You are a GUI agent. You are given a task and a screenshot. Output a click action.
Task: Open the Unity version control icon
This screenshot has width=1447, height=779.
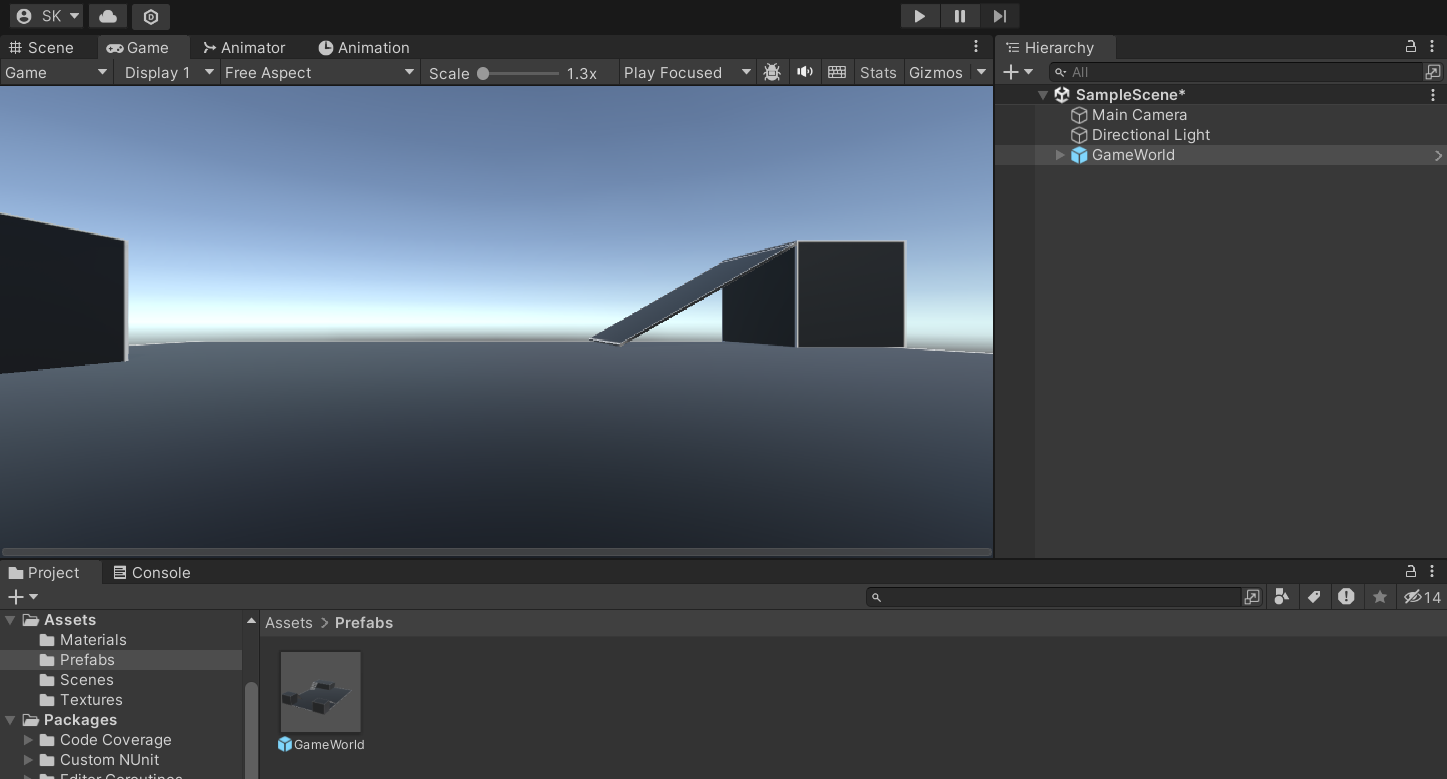(151, 16)
